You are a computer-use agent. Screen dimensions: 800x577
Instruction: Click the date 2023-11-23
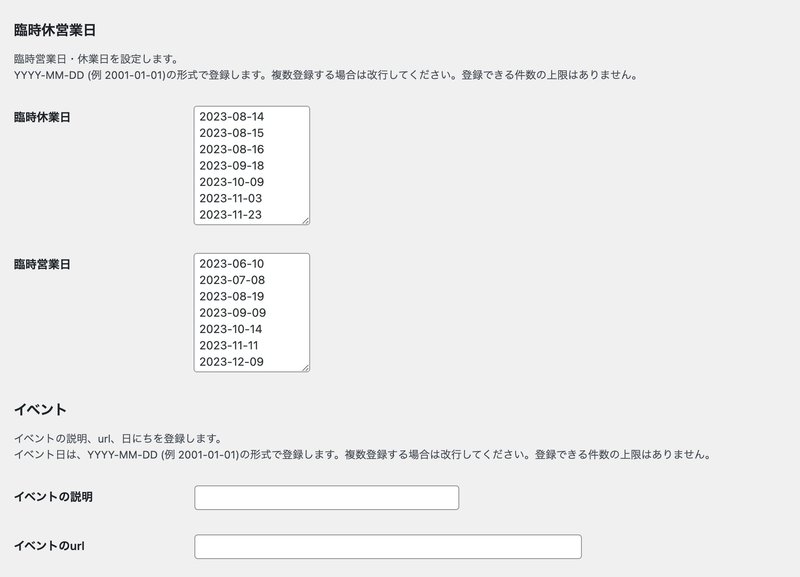(231, 214)
